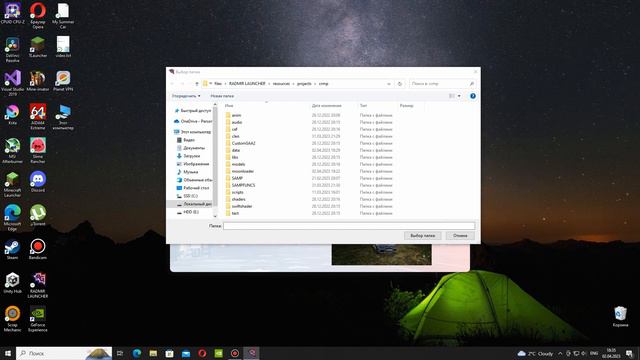The width and height of the screenshot is (640, 360).
Task: Open the uTorrent desktop shortcut
Action: (38, 216)
